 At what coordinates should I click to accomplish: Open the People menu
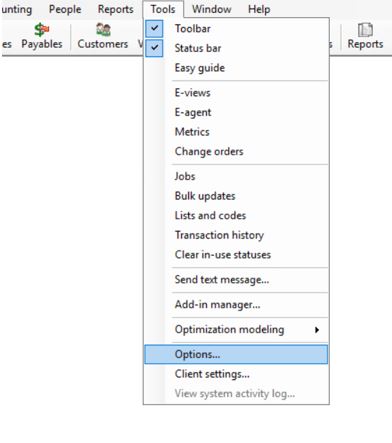pos(65,9)
